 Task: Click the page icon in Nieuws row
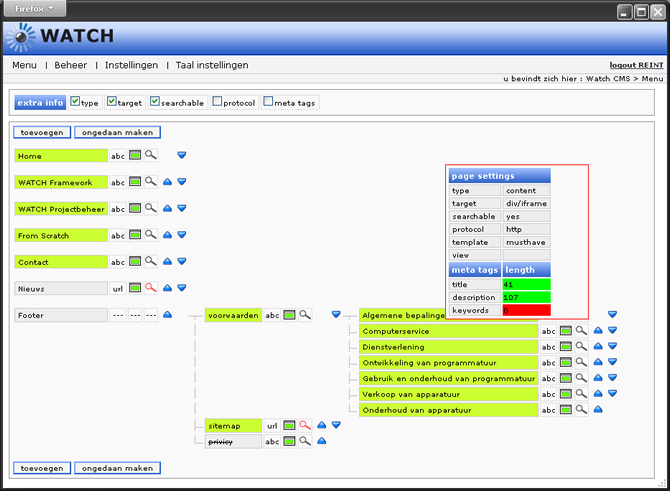click(x=135, y=288)
